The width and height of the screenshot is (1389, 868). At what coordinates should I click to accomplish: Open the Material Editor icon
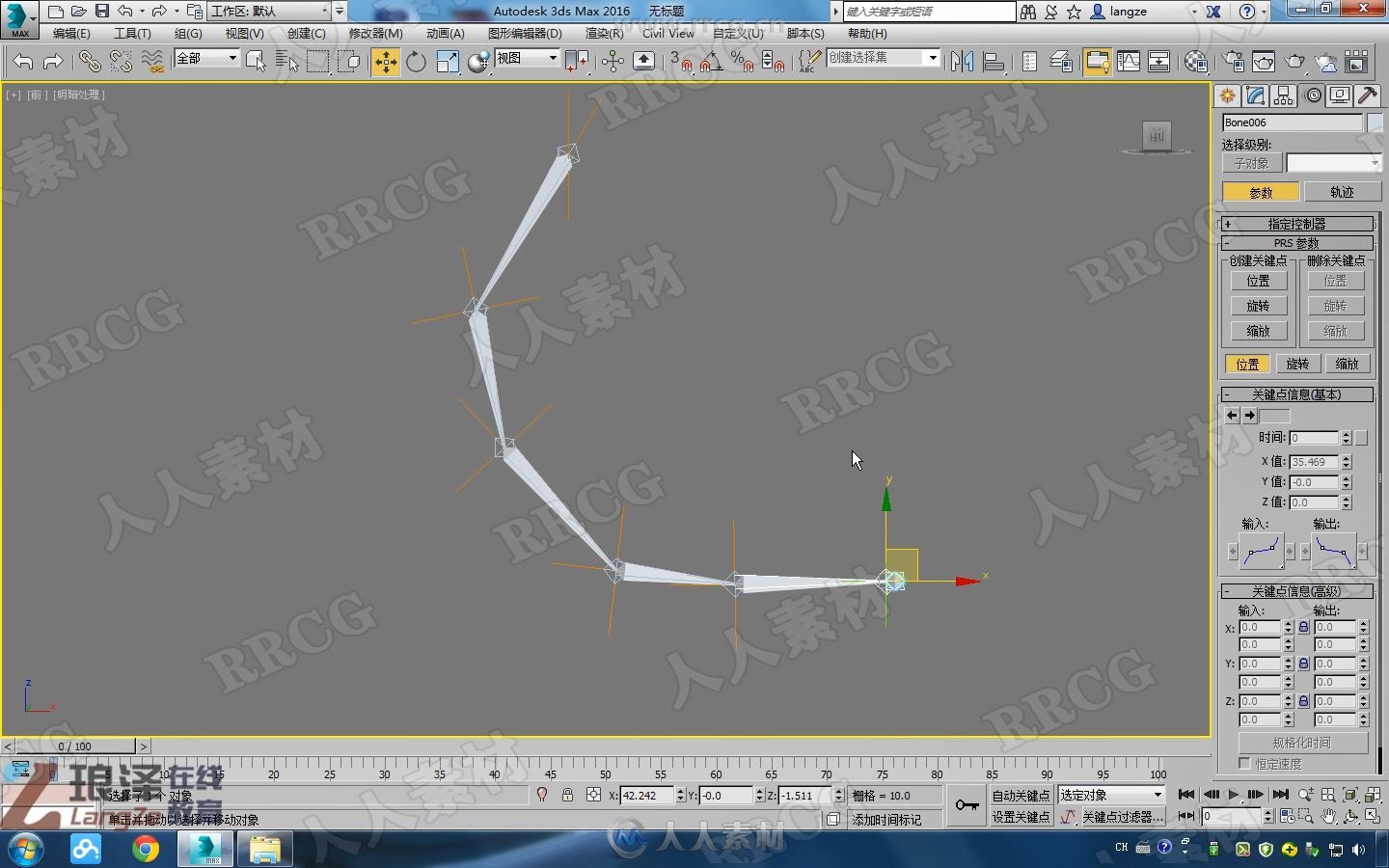click(x=1196, y=62)
